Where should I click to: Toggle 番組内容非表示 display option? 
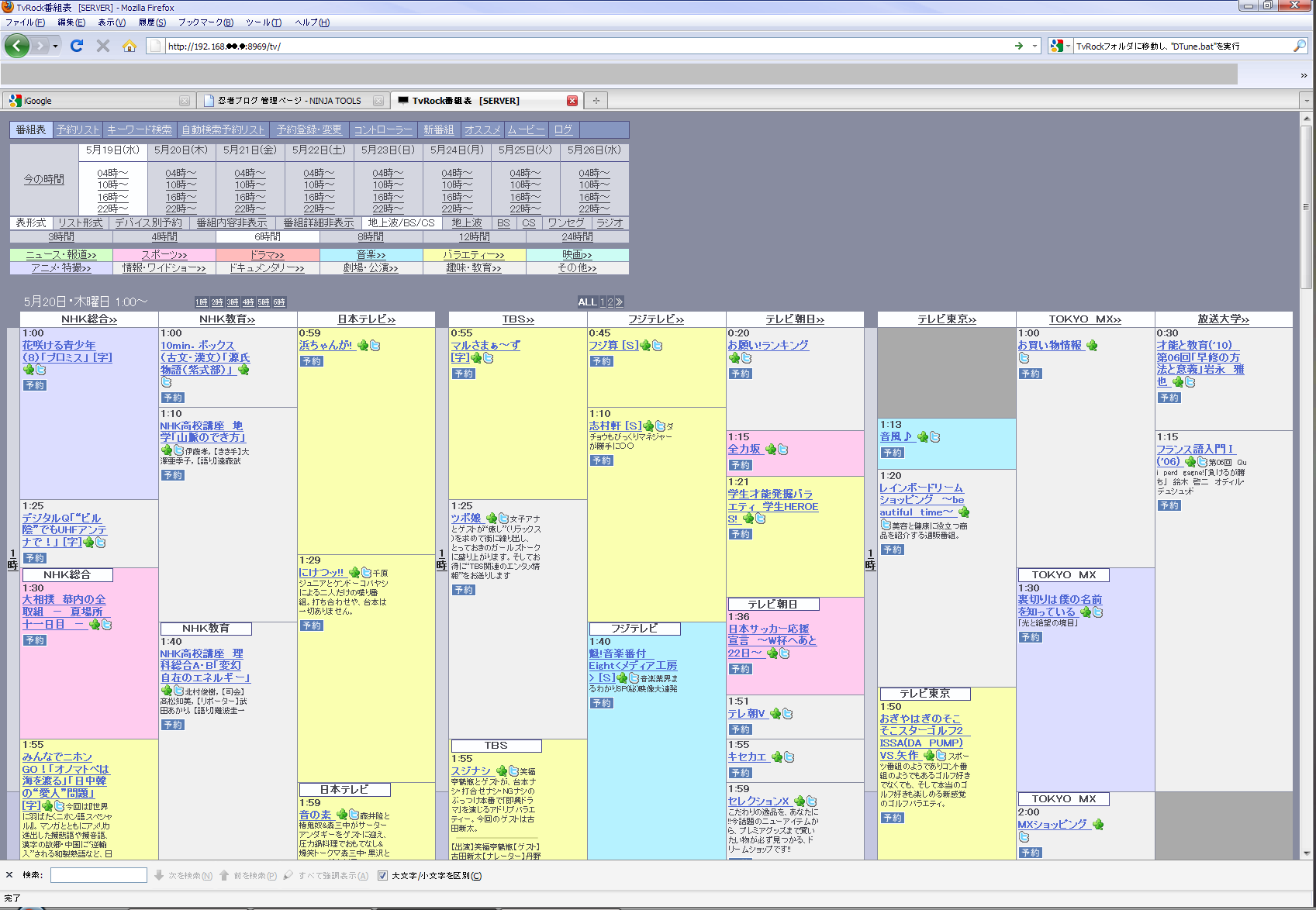tap(231, 222)
